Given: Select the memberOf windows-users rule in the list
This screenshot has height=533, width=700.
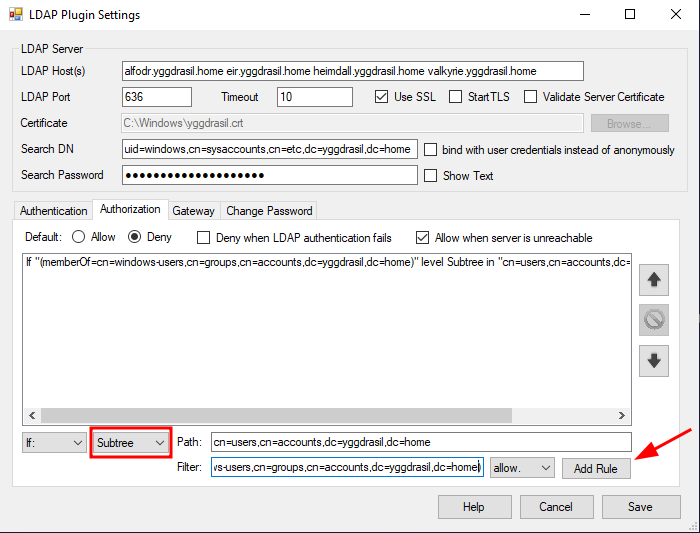Looking at the screenshot, I should coord(327,262).
